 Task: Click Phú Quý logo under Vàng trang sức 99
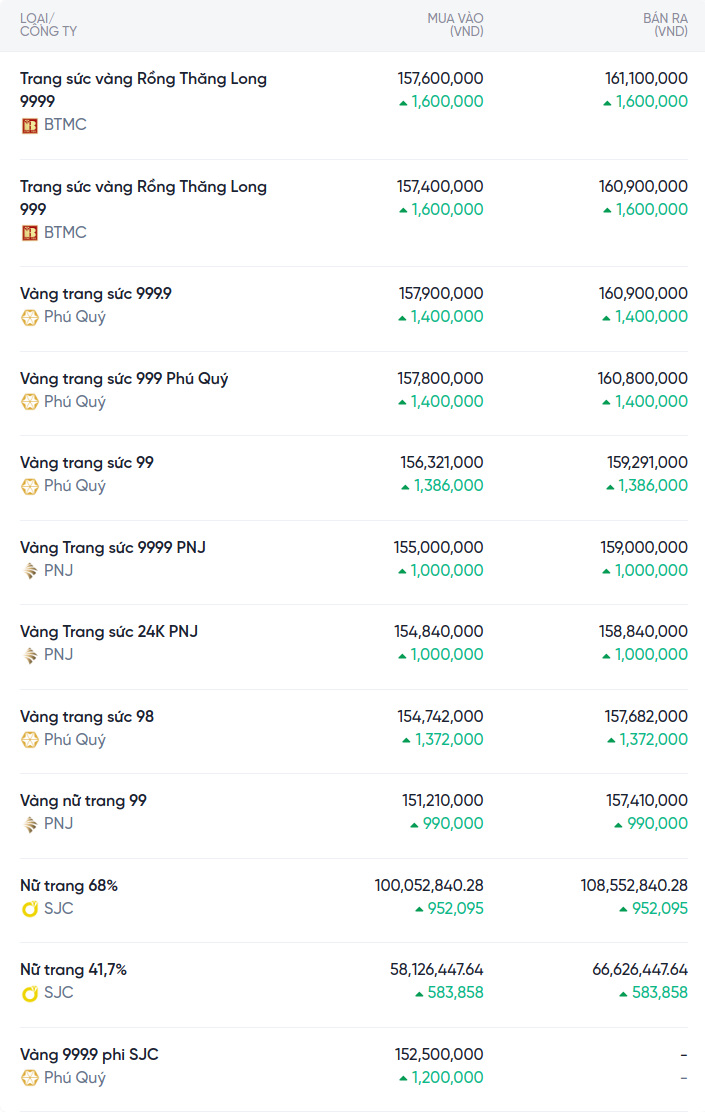tap(29, 486)
